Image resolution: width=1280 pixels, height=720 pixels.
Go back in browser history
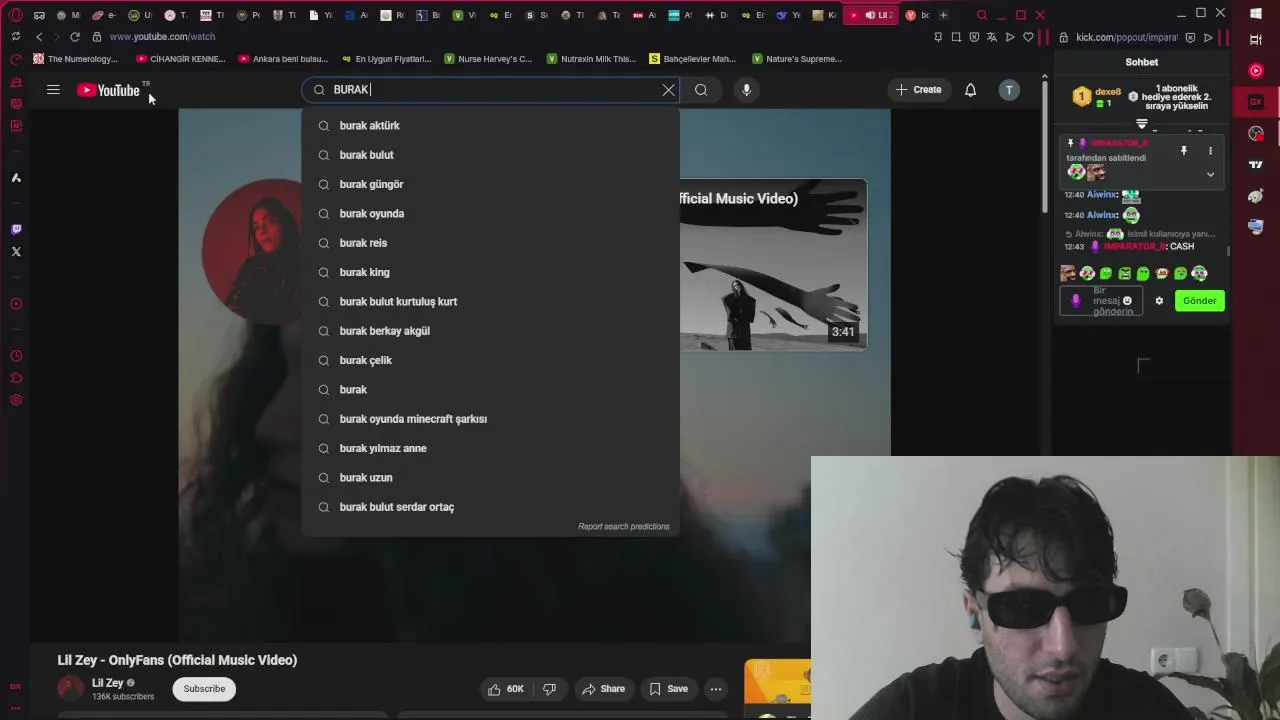pyautogui.click(x=39, y=37)
